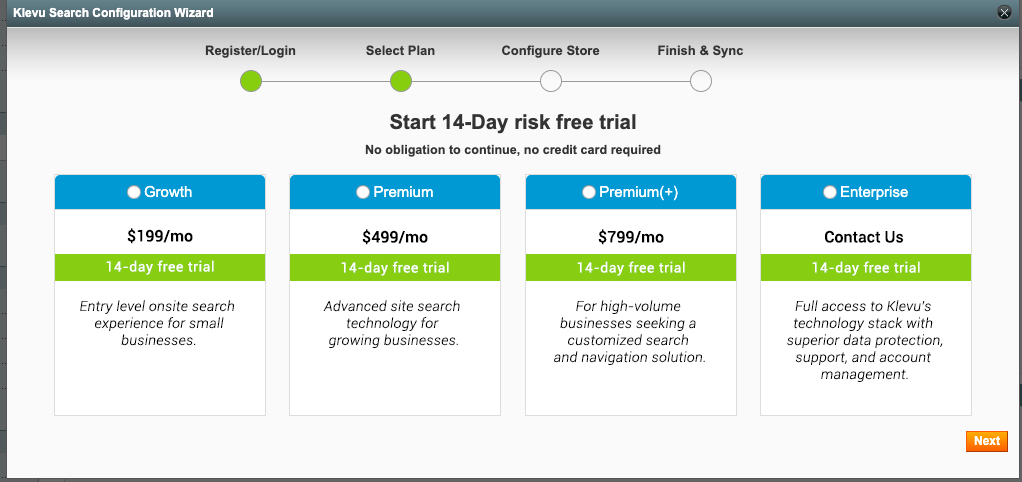Click the Configure Store step circle
This screenshot has height=482, width=1022.
pyautogui.click(x=551, y=81)
